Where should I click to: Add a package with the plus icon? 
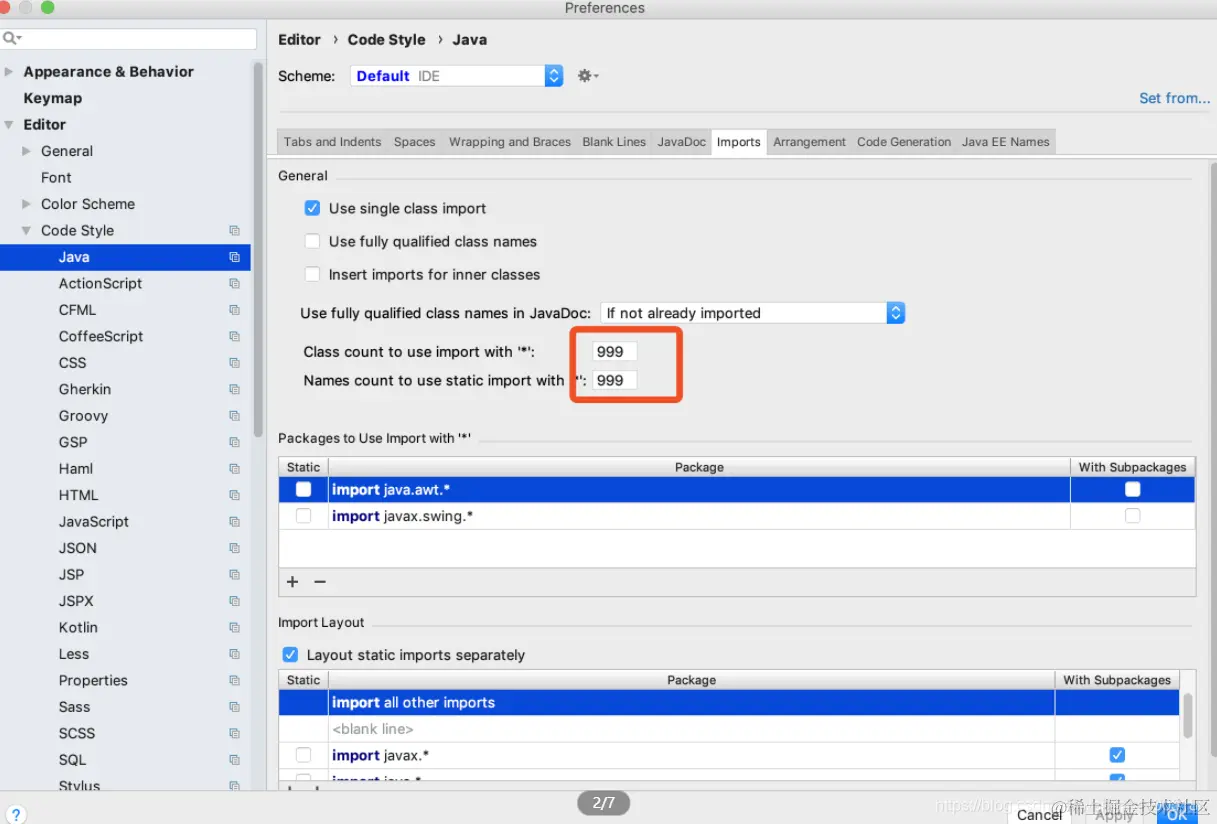(293, 582)
